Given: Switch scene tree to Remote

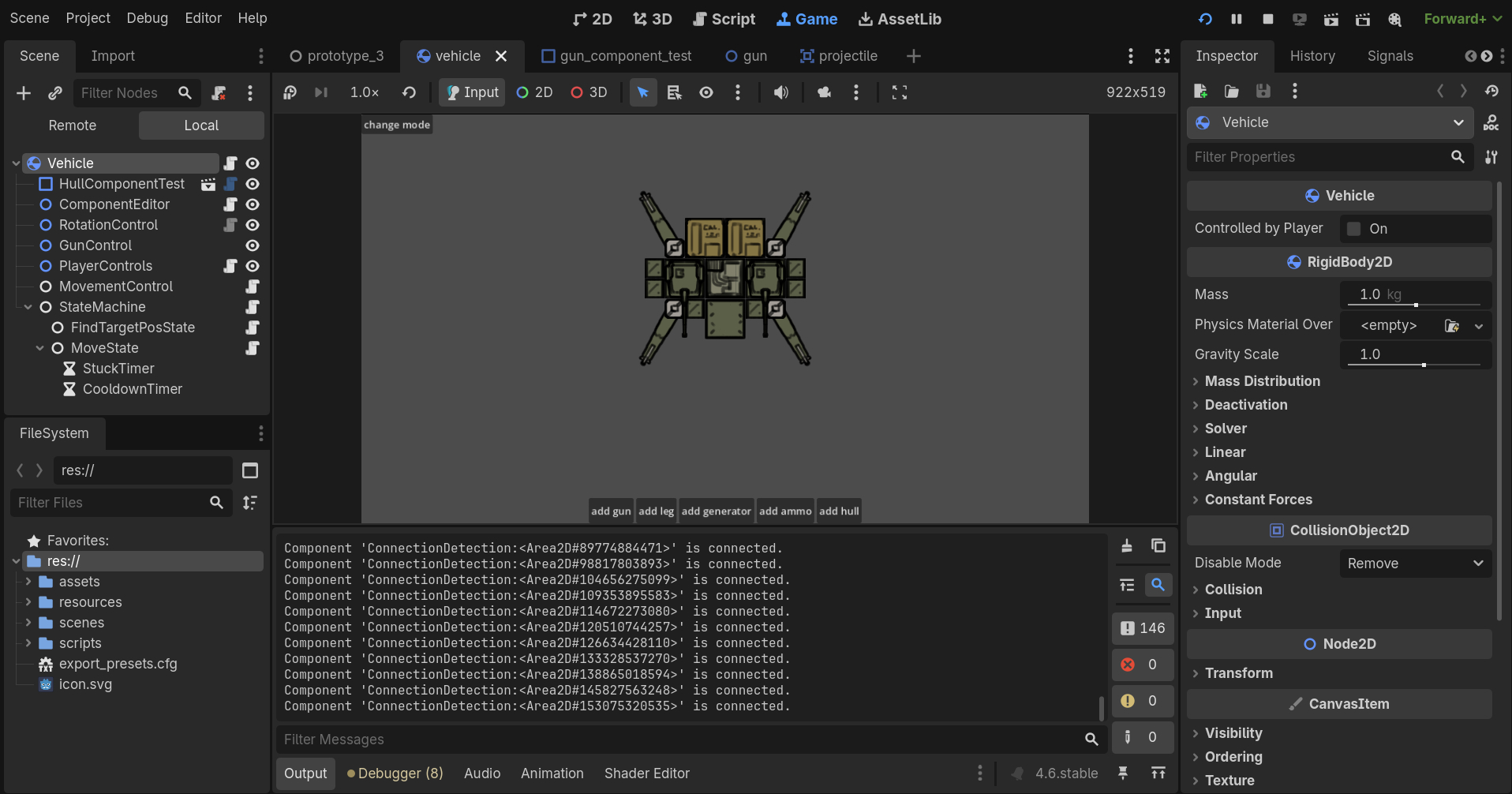Looking at the screenshot, I should point(72,125).
